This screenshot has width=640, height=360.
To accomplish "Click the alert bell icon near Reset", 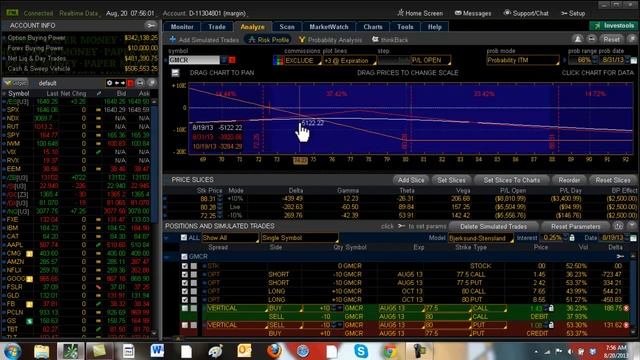I will (578, 39).
